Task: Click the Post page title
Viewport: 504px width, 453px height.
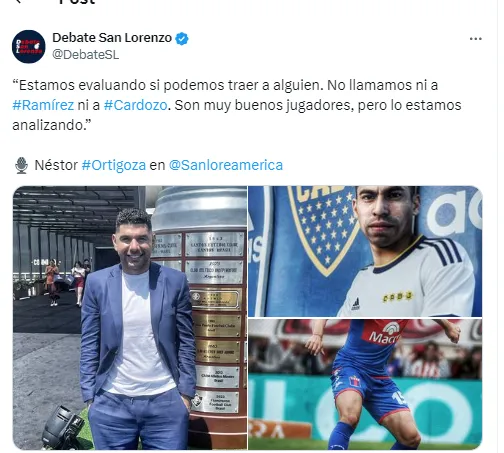Action: point(77,2)
